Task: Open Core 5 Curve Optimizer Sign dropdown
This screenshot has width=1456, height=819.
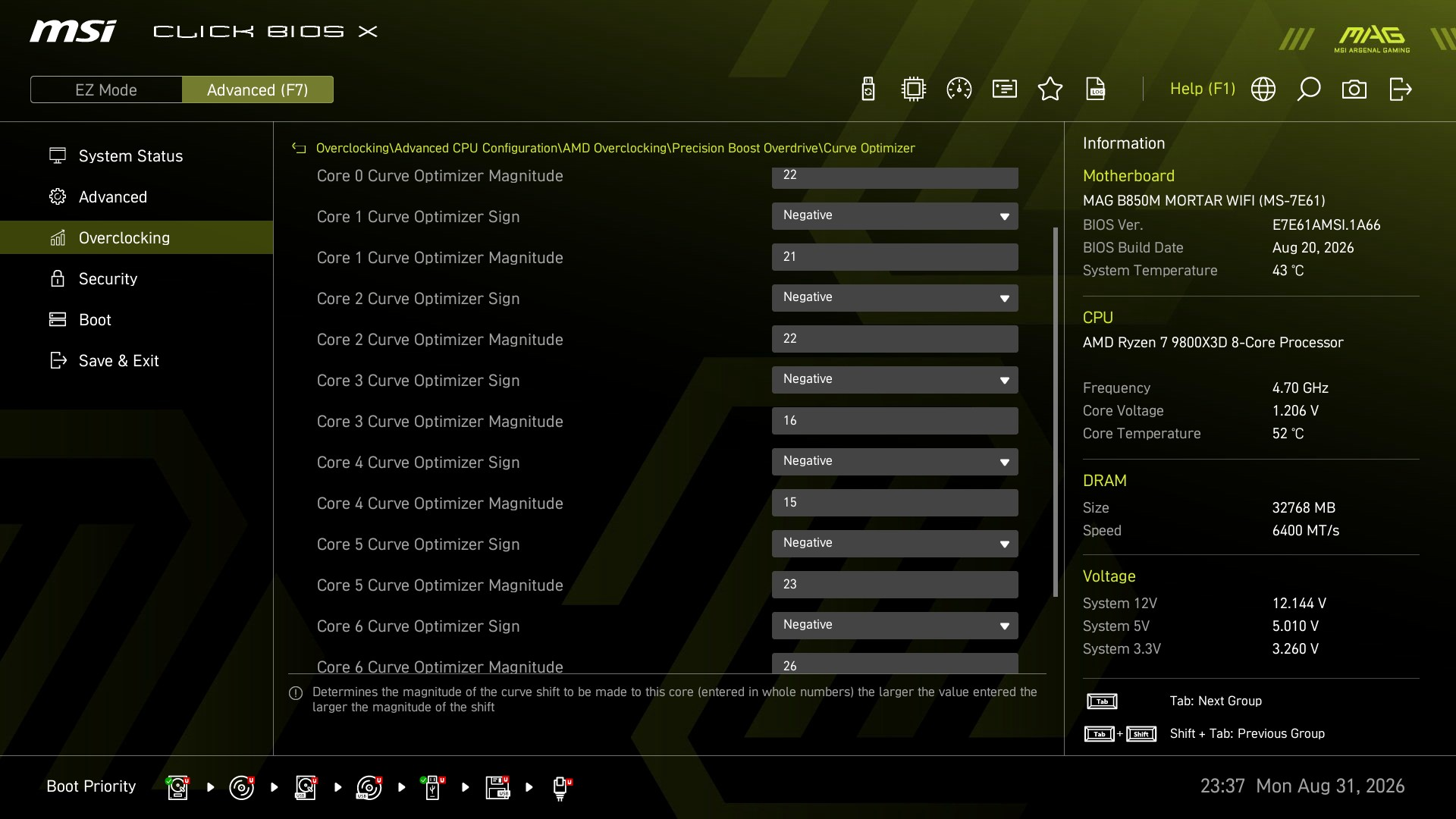Action: coord(895,544)
